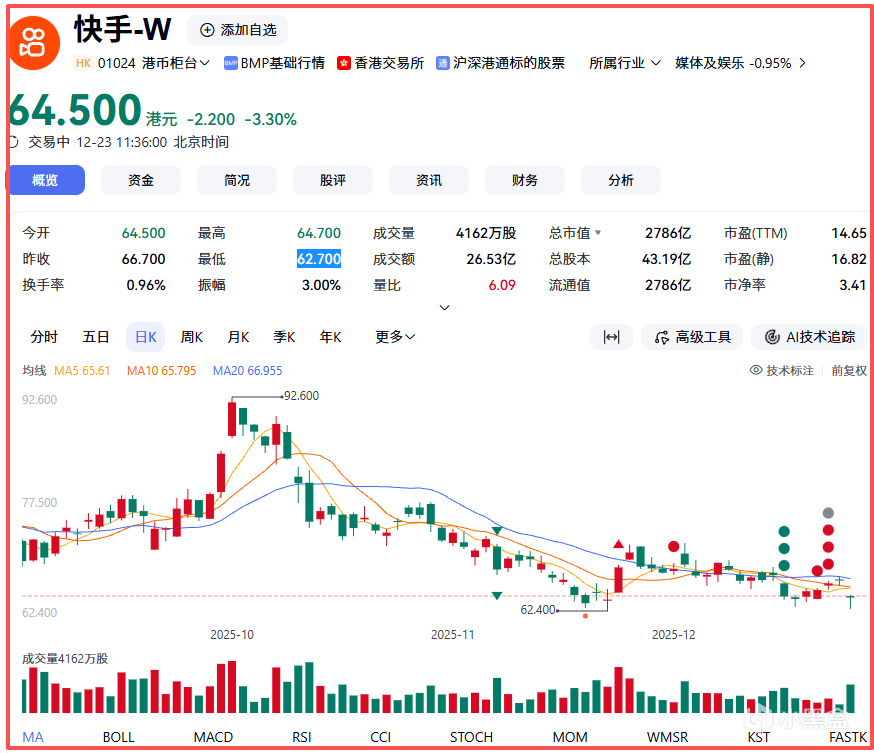Select 季K chart period
Image resolution: width=874 pixels, height=753 pixels.
pos(284,337)
